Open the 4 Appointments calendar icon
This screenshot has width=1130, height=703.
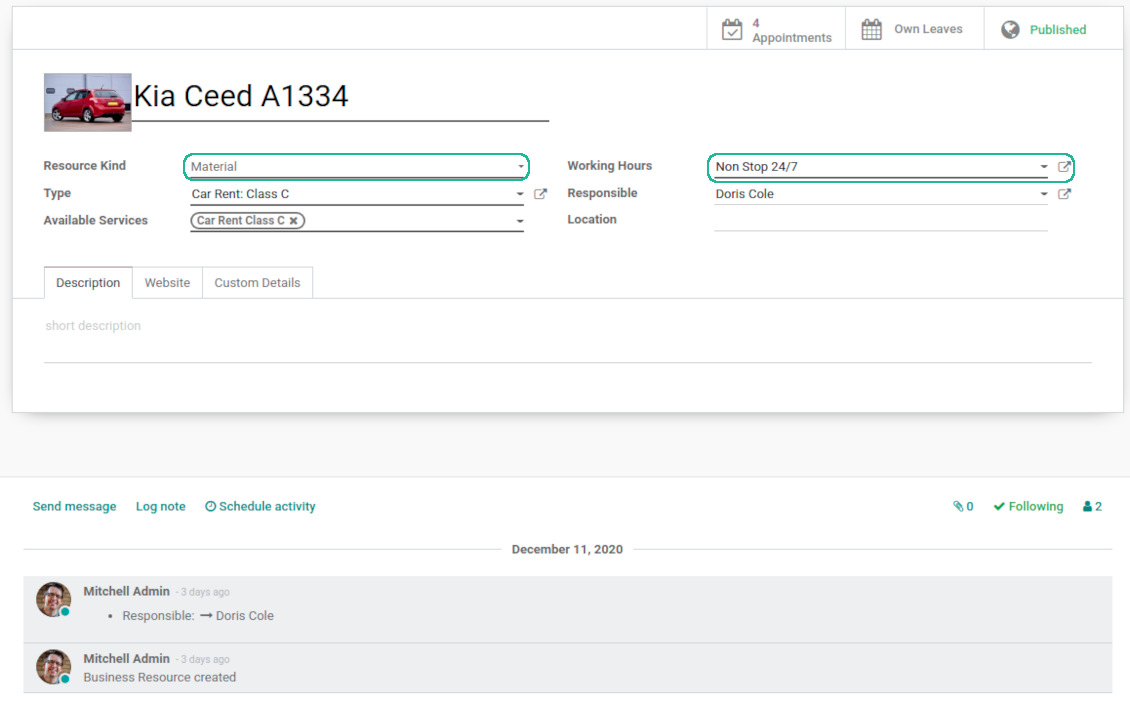tap(732, 29)
